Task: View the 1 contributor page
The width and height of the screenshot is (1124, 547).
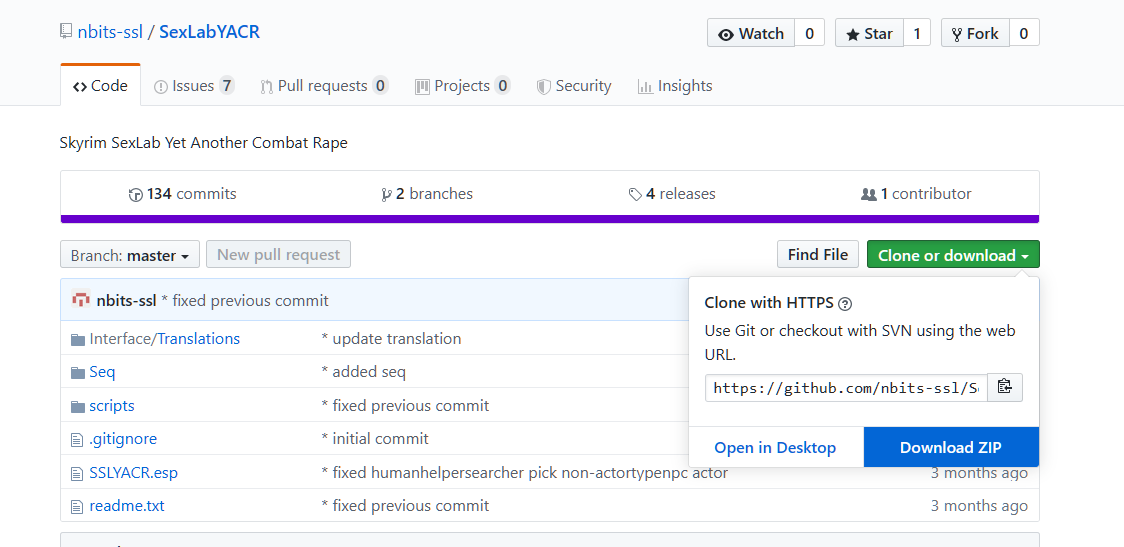Action: pyautogui.click(x=917, y=194)
